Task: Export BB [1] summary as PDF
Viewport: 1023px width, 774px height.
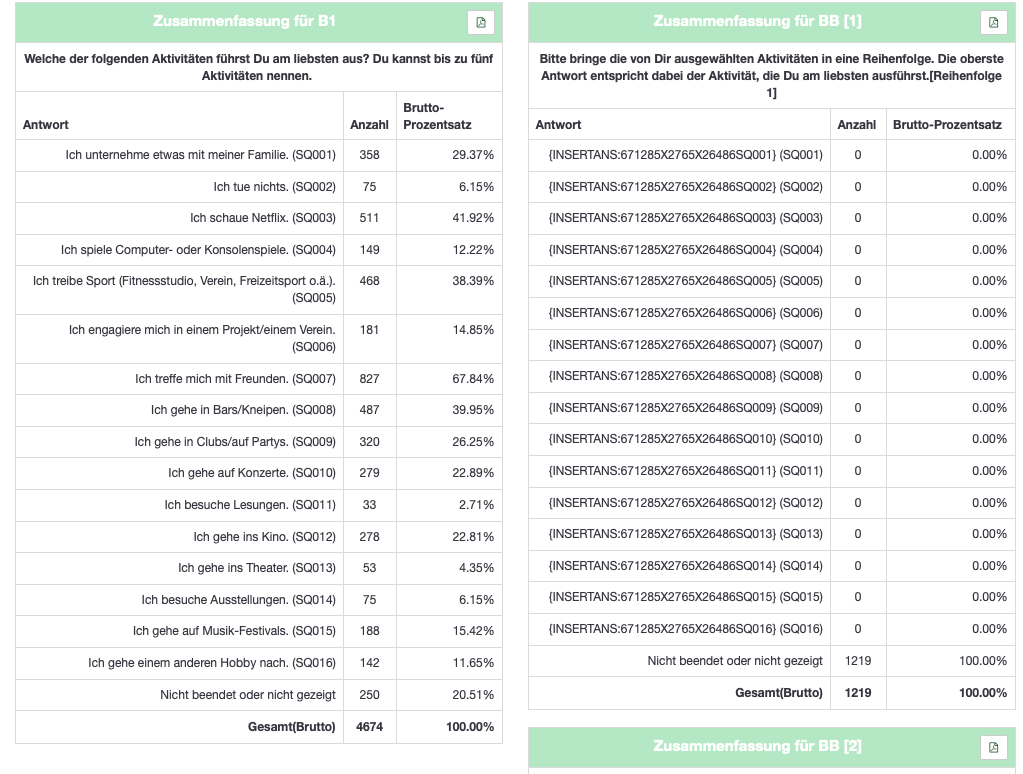Action: (x=994, y=22)
